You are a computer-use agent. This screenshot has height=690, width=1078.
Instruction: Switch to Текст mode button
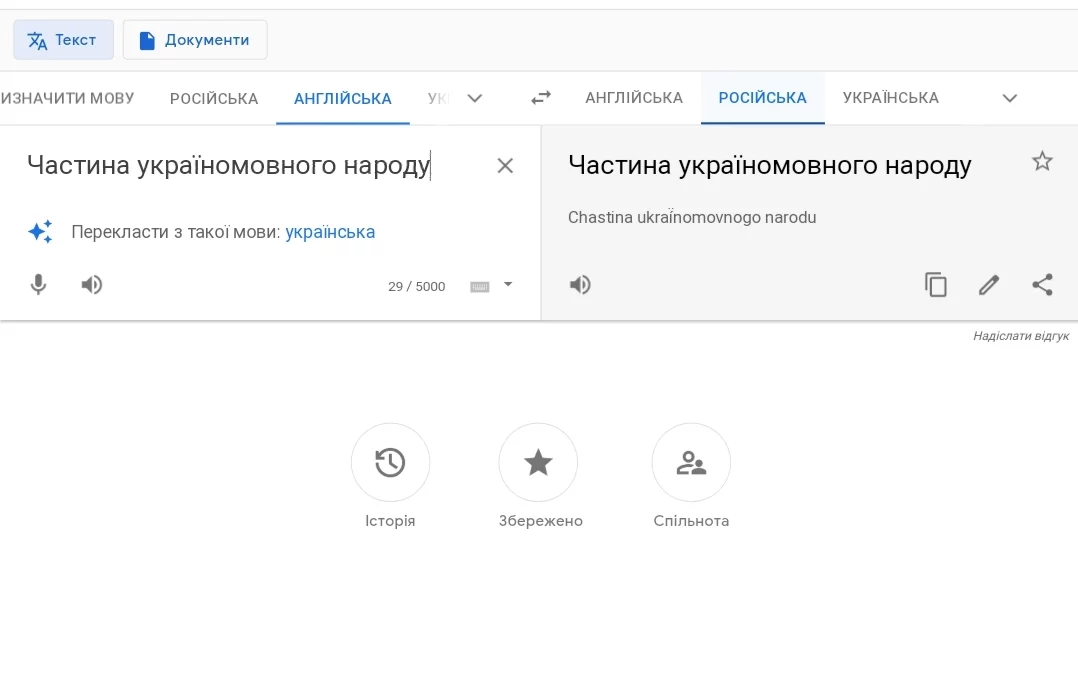pyautogui.click(x=63, y=40)
